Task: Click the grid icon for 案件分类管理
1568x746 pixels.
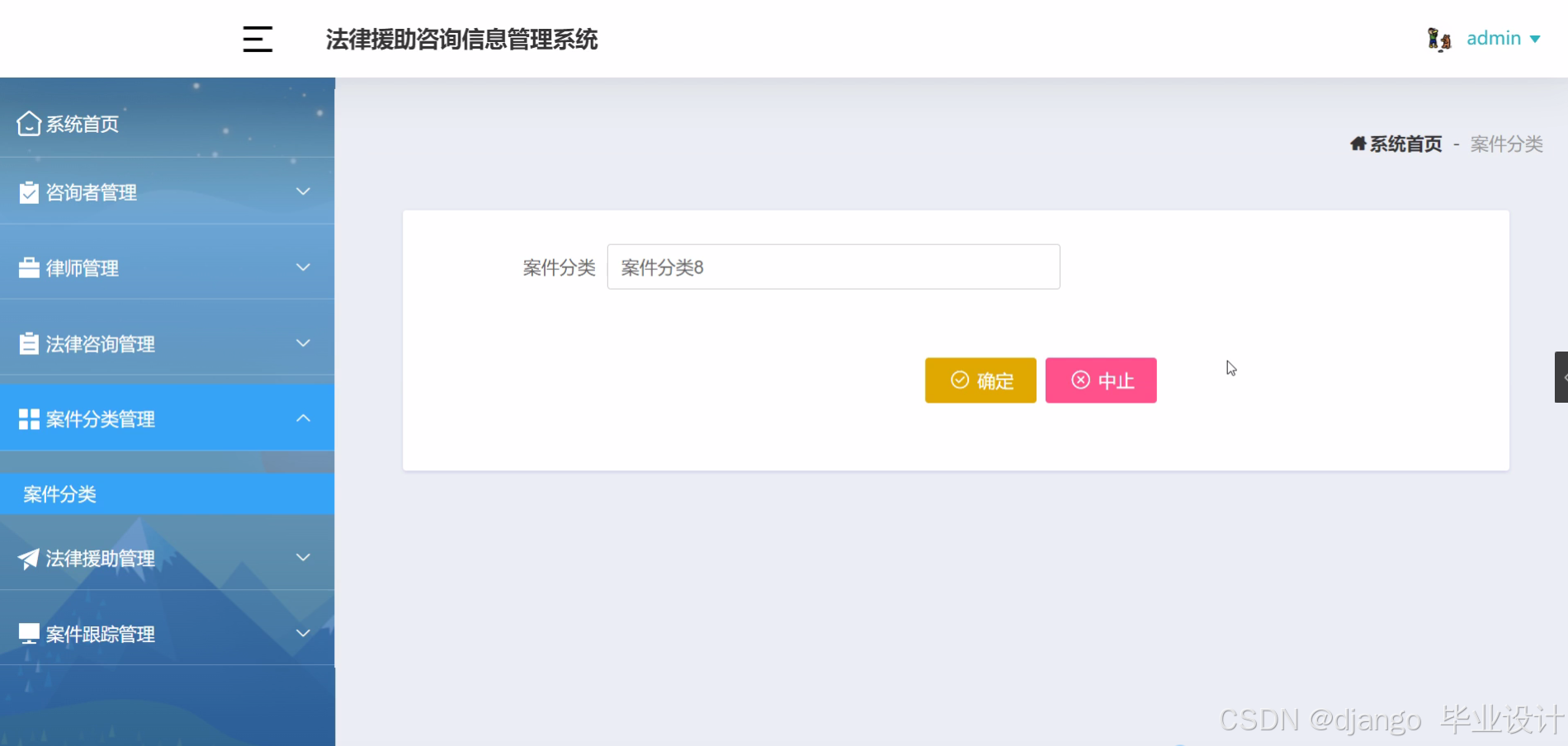Action: (x=27, y=418)
